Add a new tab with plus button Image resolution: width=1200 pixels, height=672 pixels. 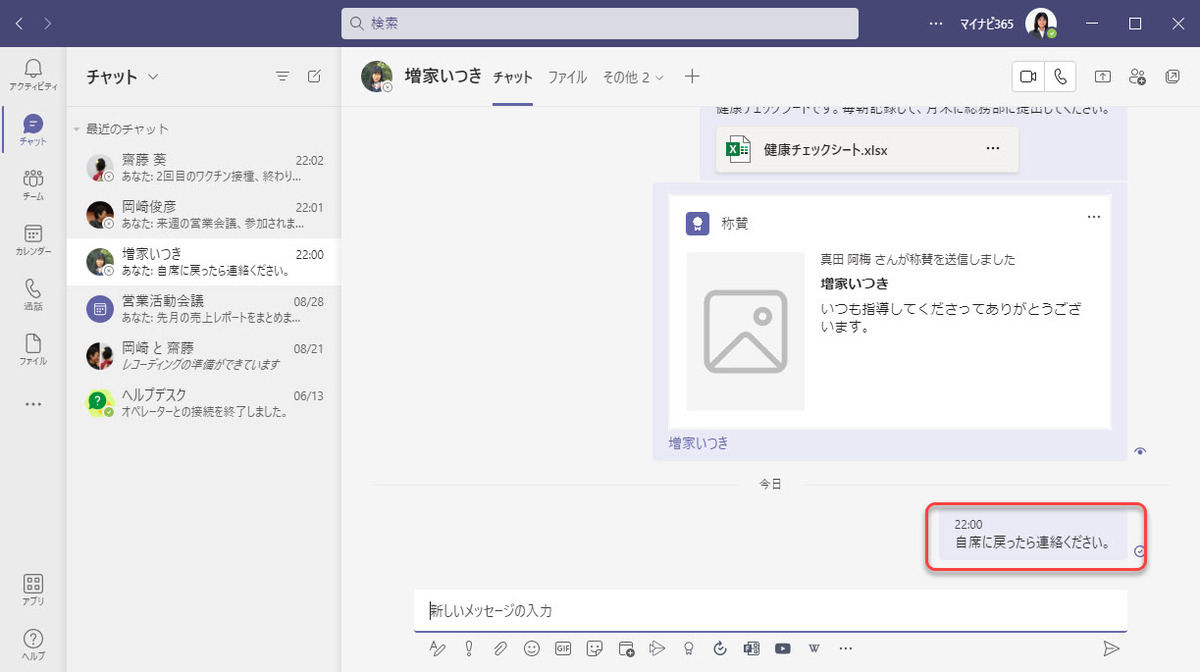pos(692,76)
